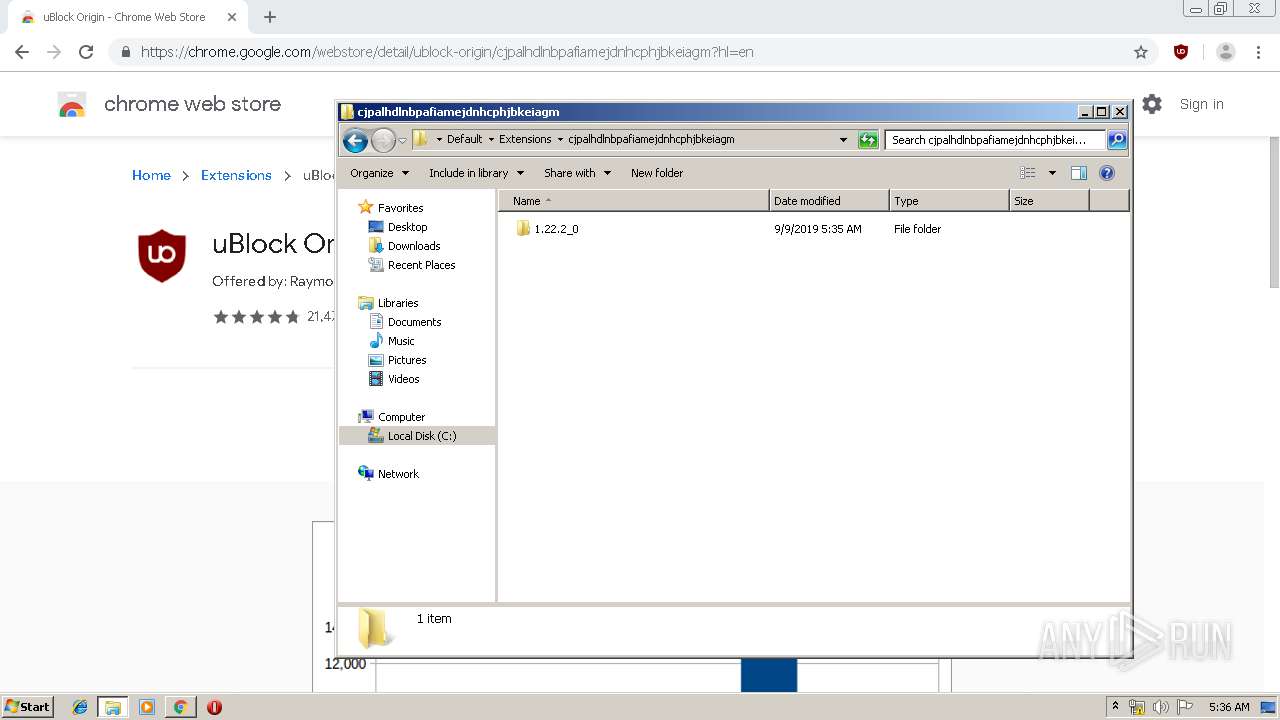This screenshot has height=720, width=1280.
Task: Open a new Chrome tab
Action: point(270,17)
